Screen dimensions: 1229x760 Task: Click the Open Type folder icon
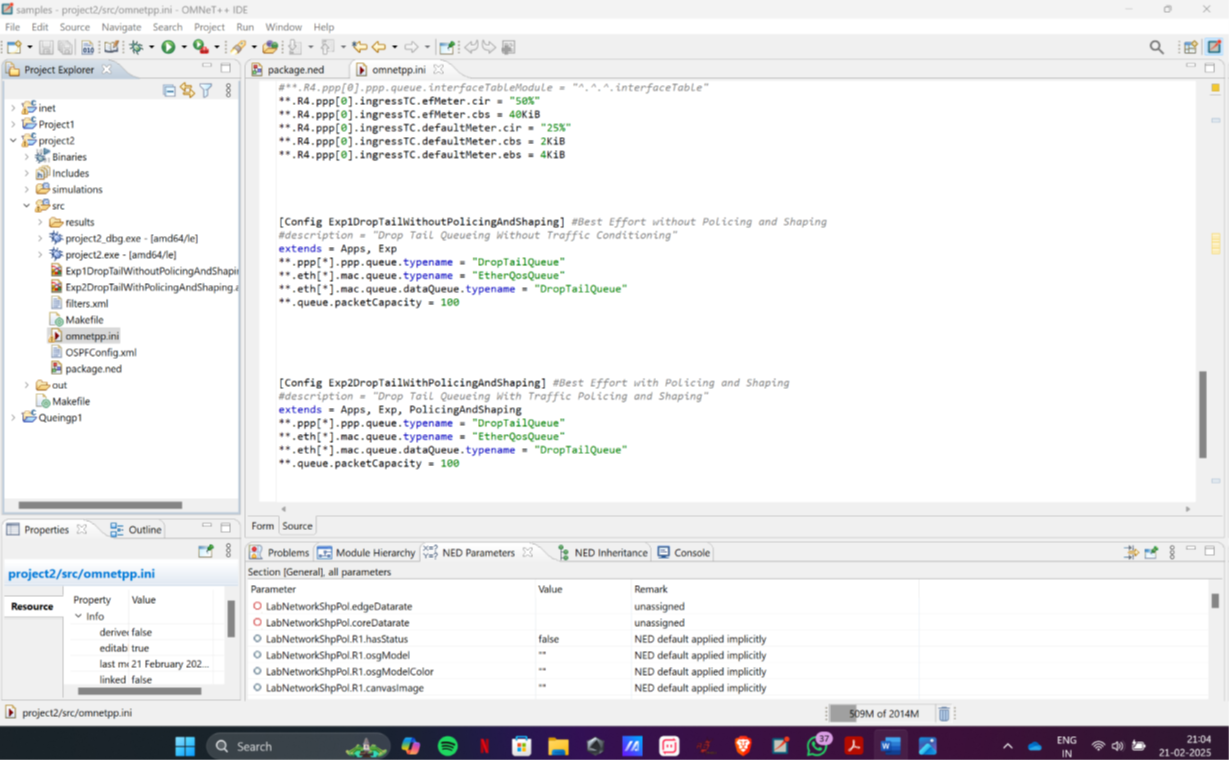tap(270, 47)
